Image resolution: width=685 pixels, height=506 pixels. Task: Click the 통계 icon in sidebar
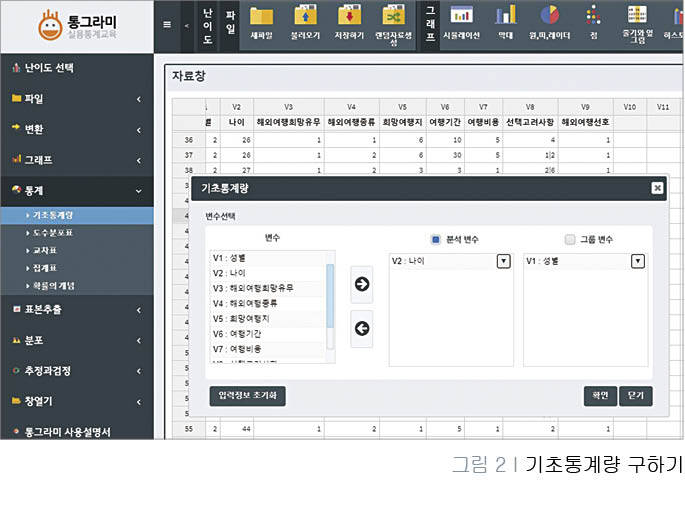pos(17,189)
